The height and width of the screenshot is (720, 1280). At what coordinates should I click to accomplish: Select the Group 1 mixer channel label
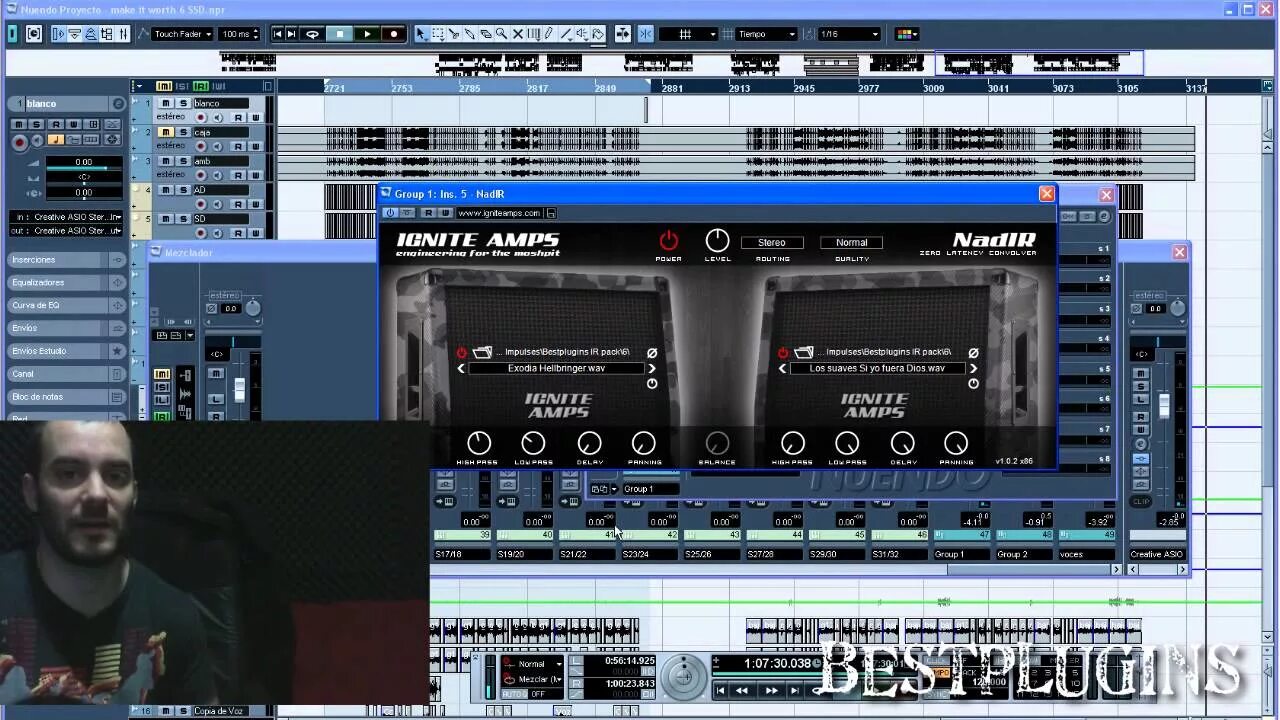click(961, 554)
